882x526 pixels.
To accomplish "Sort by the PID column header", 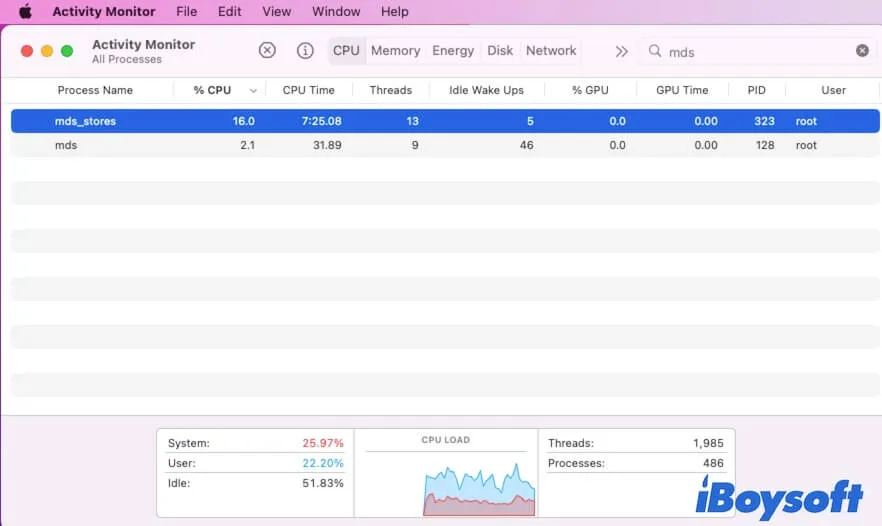I will click(756, 90).
